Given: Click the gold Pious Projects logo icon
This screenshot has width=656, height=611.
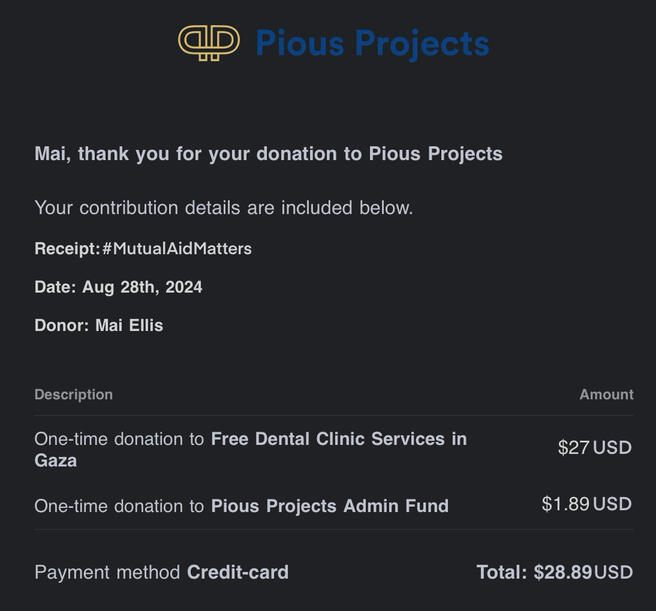Looking at the screenshot, I should (209, 42).
